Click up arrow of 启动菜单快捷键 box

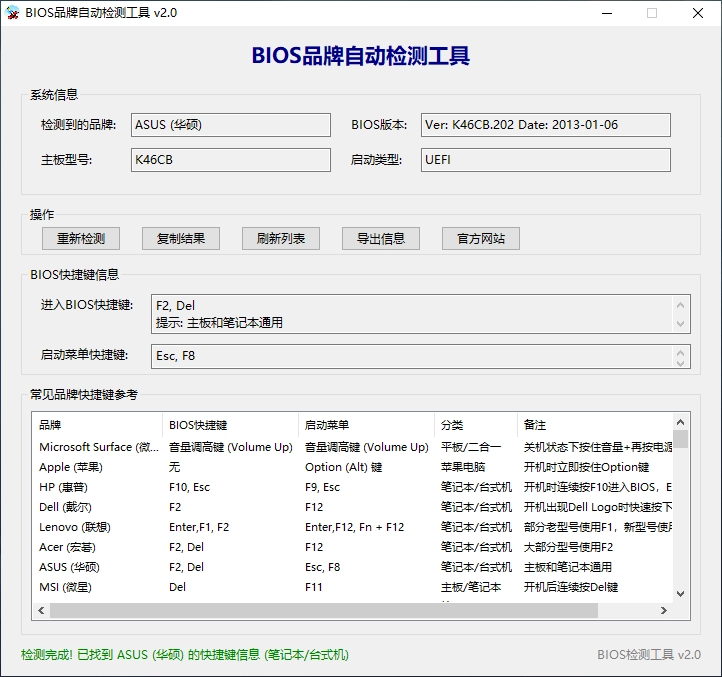681,352
